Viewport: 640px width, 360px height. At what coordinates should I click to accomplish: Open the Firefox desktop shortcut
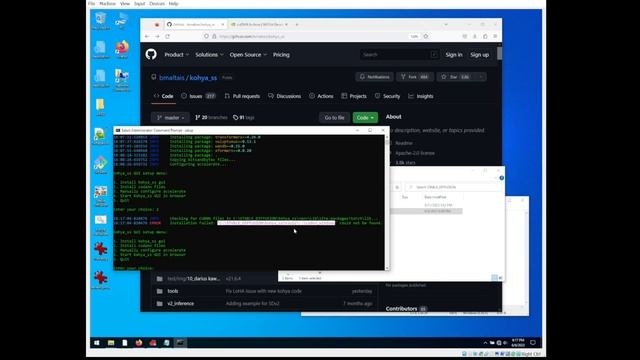[122, 50]
